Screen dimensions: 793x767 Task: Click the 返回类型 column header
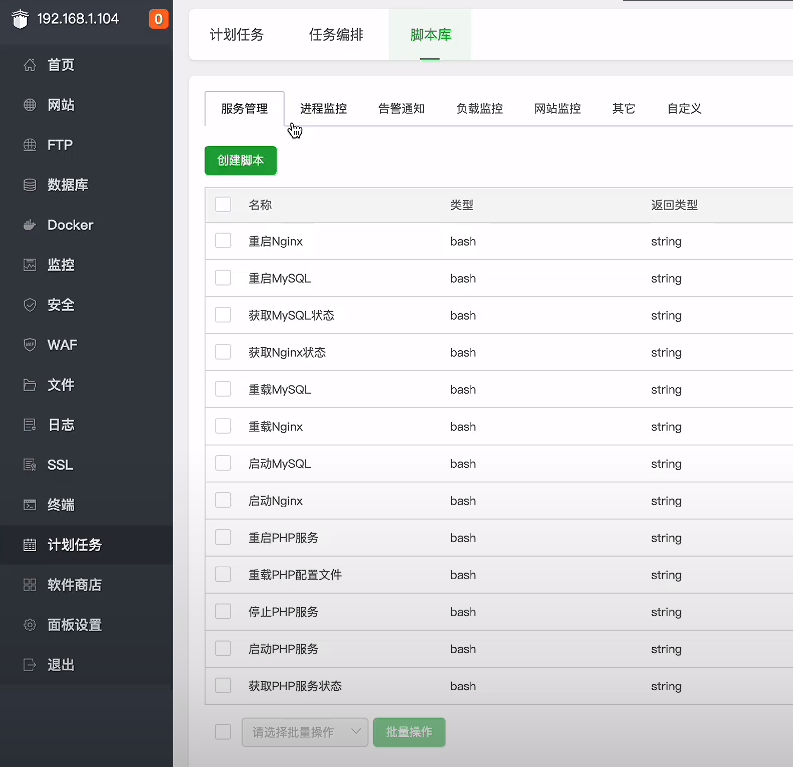675,205
